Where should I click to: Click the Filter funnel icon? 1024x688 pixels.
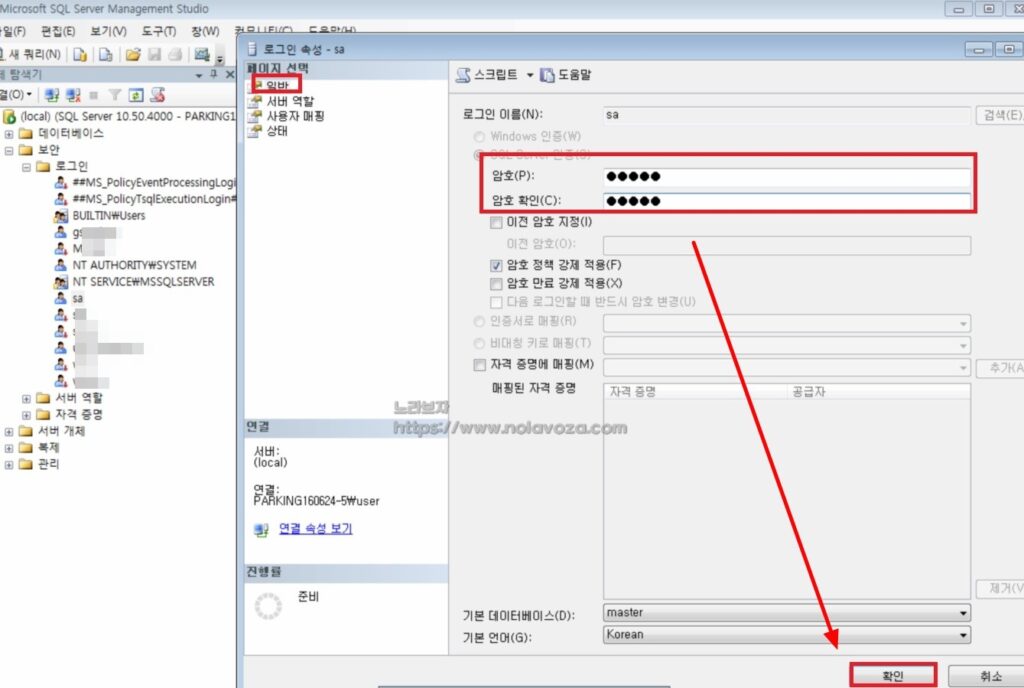[114, 95]
